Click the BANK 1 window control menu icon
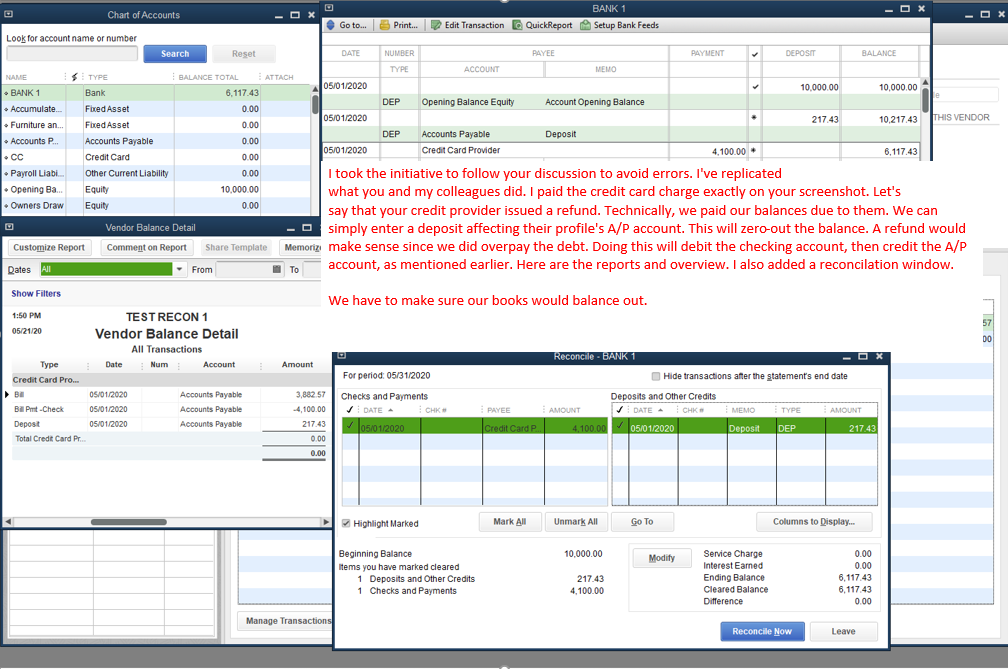 click(329, 8)
